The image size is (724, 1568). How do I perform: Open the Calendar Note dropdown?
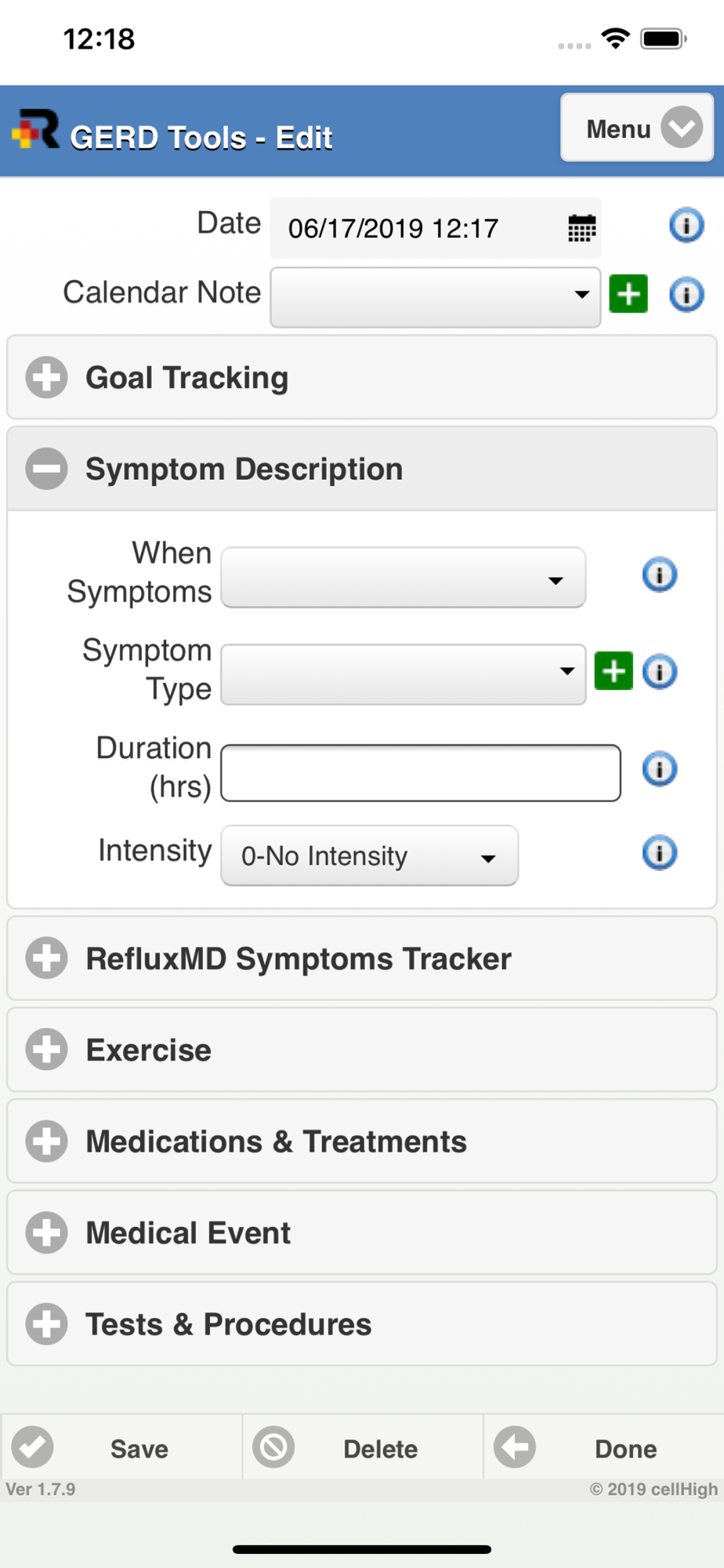[x=436, y=297]
